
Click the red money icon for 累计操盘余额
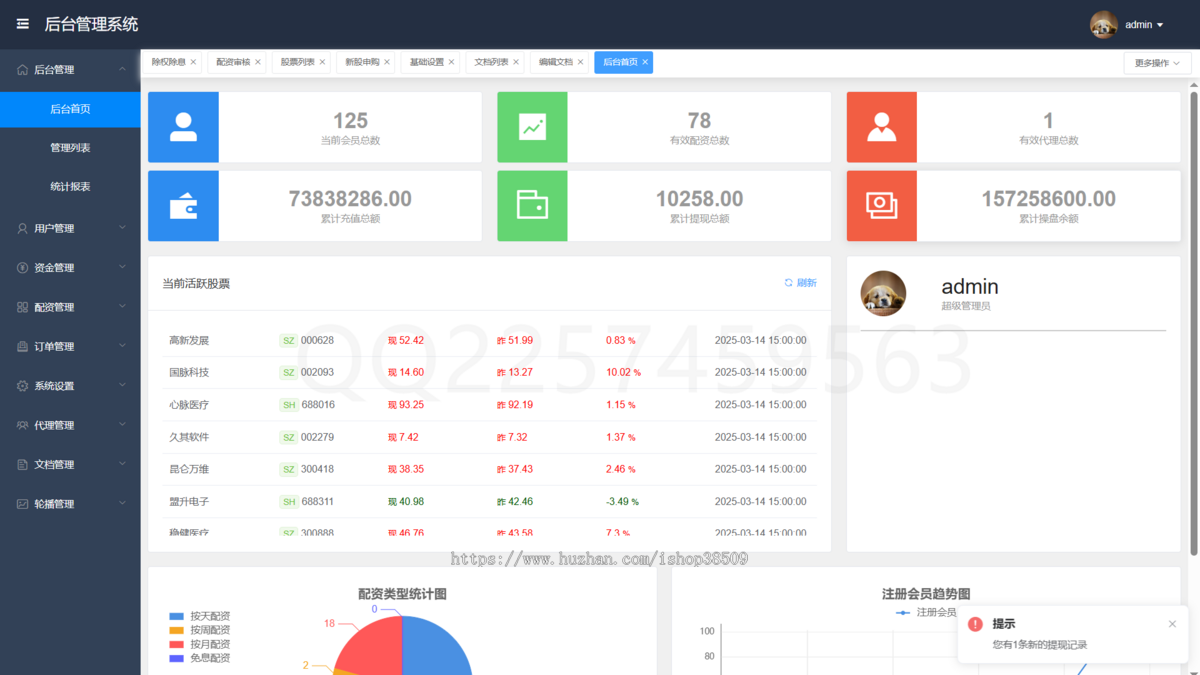(x=881, y=205)
